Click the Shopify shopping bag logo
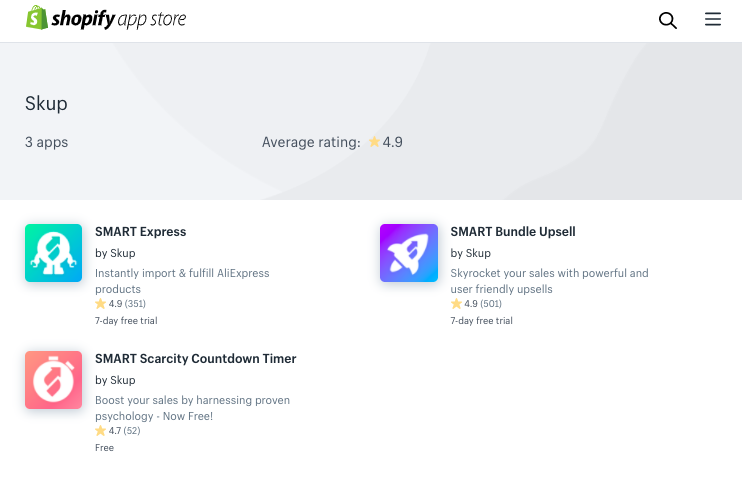 click(x=37, y=18)
